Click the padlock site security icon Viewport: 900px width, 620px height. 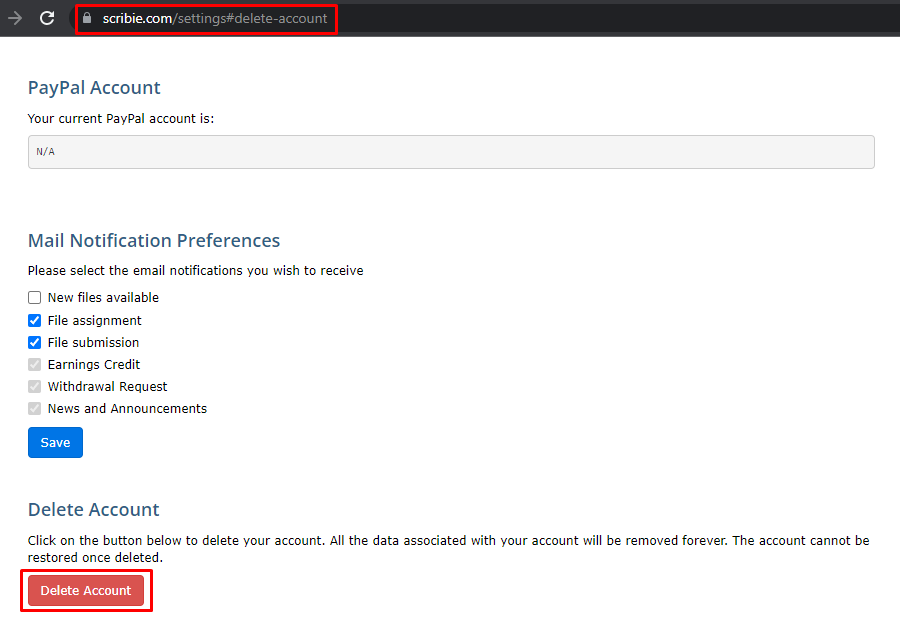[87, 18]
